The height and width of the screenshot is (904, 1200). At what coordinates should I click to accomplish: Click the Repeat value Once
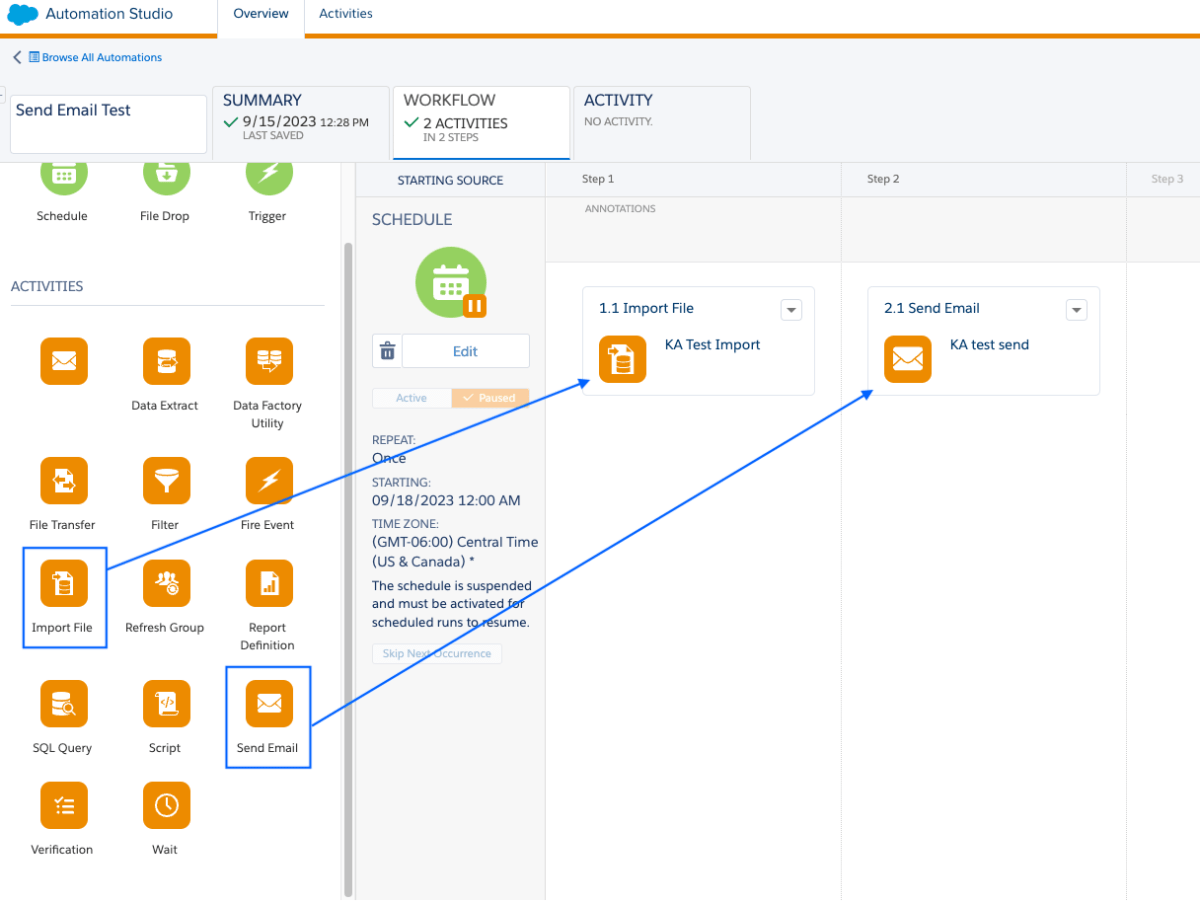point(389,458)
